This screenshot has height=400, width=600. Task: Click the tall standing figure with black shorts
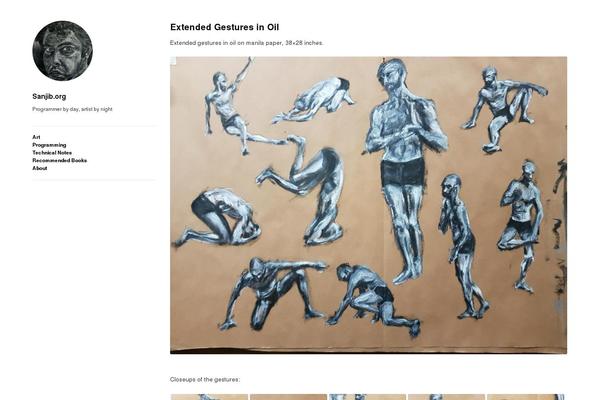404,170
